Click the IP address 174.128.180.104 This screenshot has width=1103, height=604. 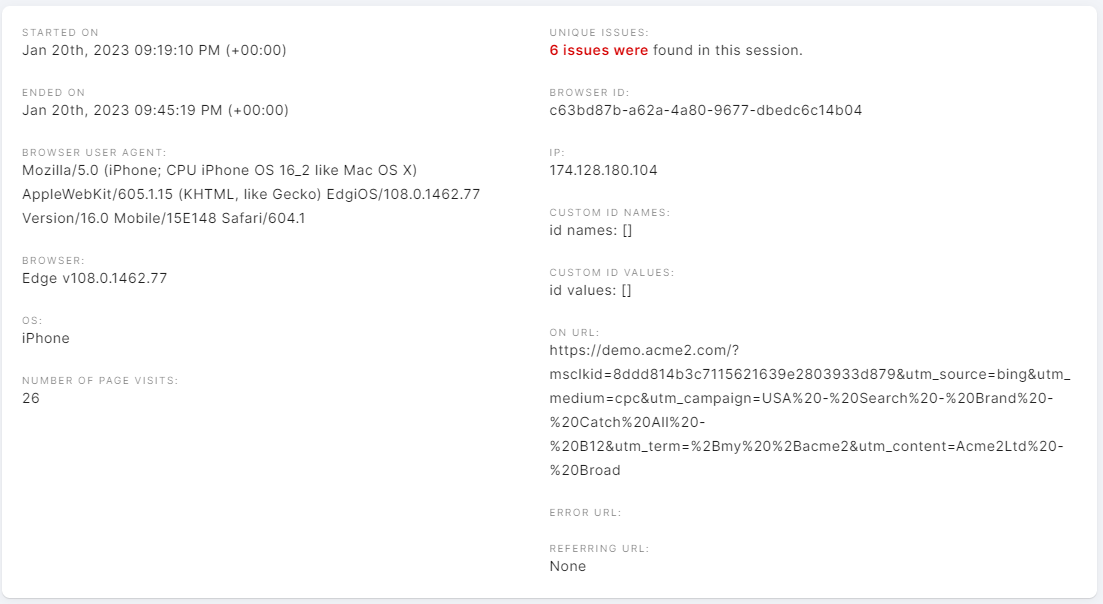604,170
